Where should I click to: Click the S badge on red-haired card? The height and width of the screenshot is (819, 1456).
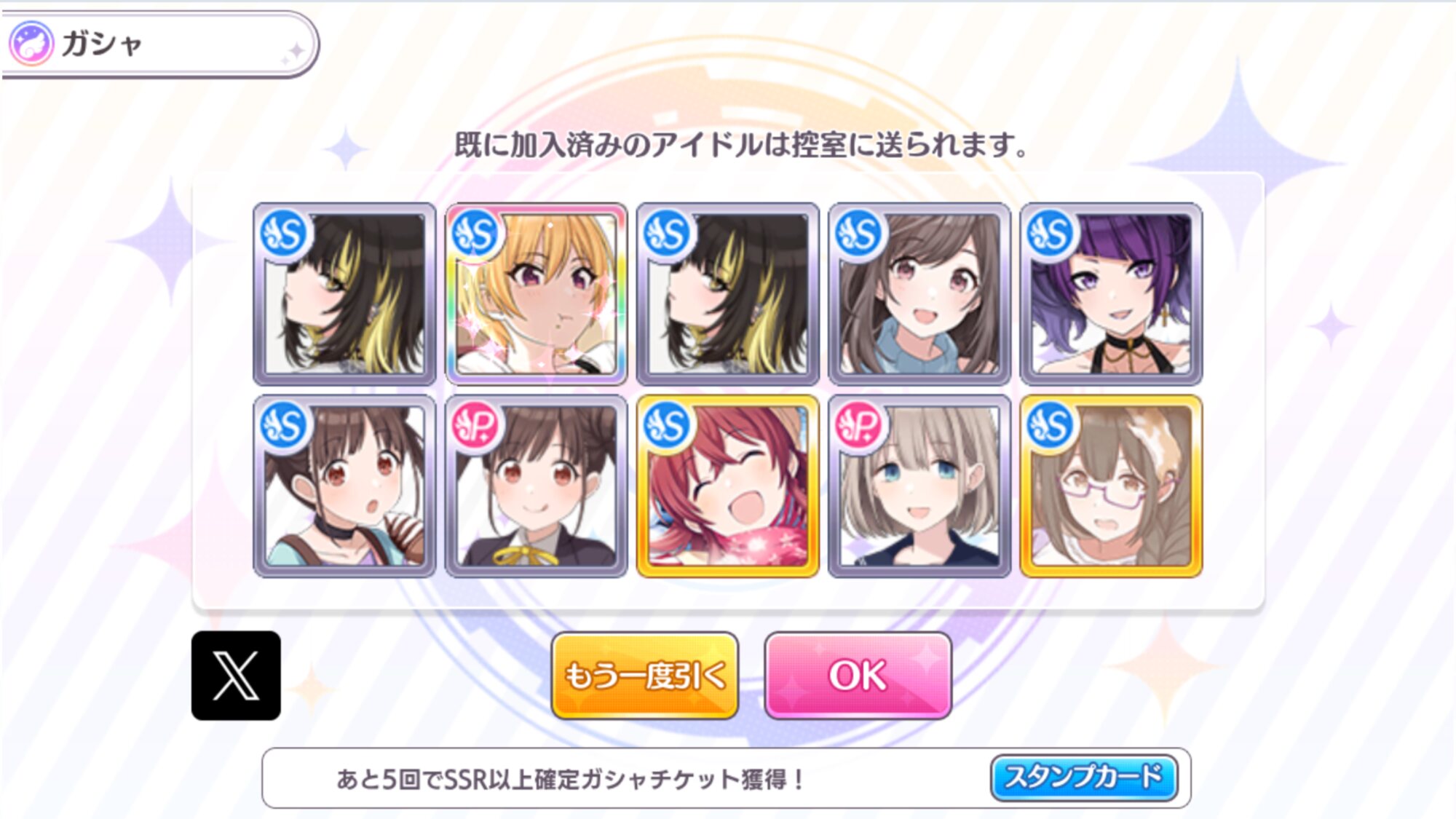tap(667, 426)
